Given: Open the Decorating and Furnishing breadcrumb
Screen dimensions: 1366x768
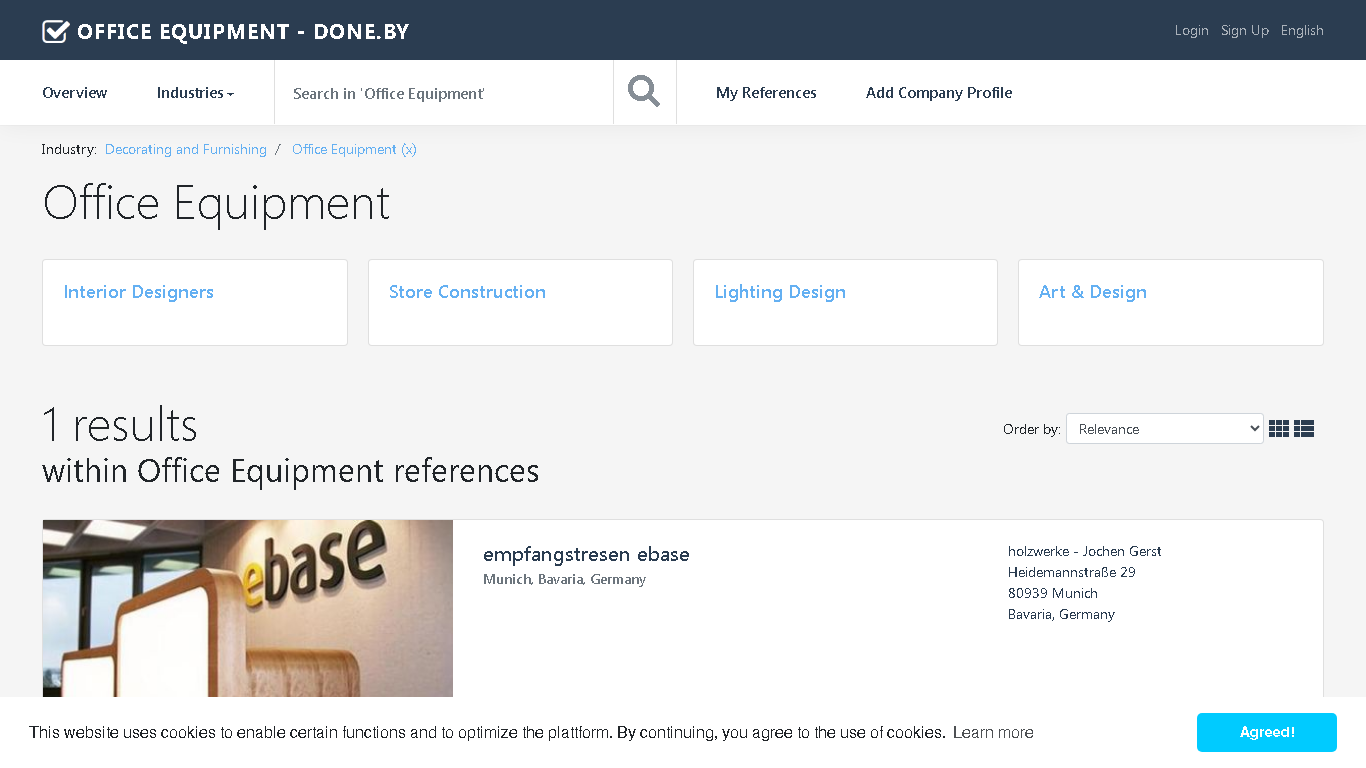Looking at the screenshot, I should (186, 149).
